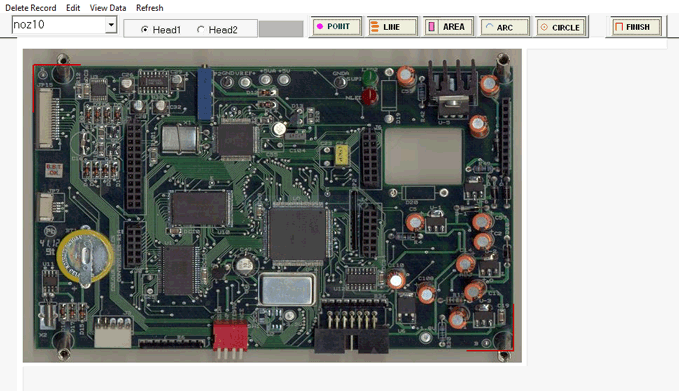
Task: Expand the noz10 nozzle dropdown arrow
Action: tap(111, 25)
